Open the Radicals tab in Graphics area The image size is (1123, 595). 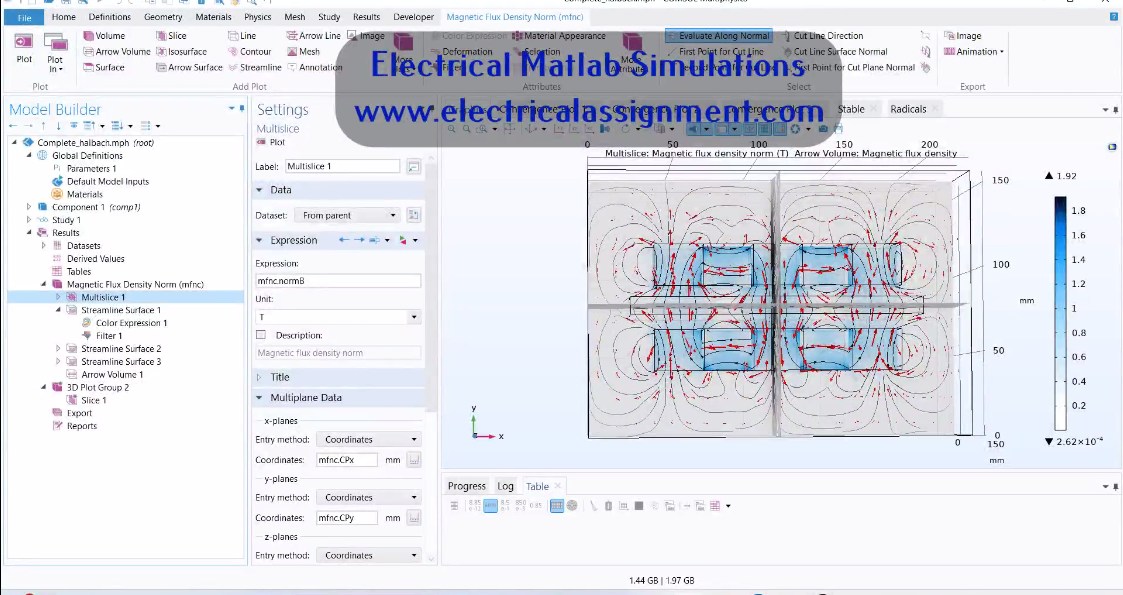(x=908, y=109)
